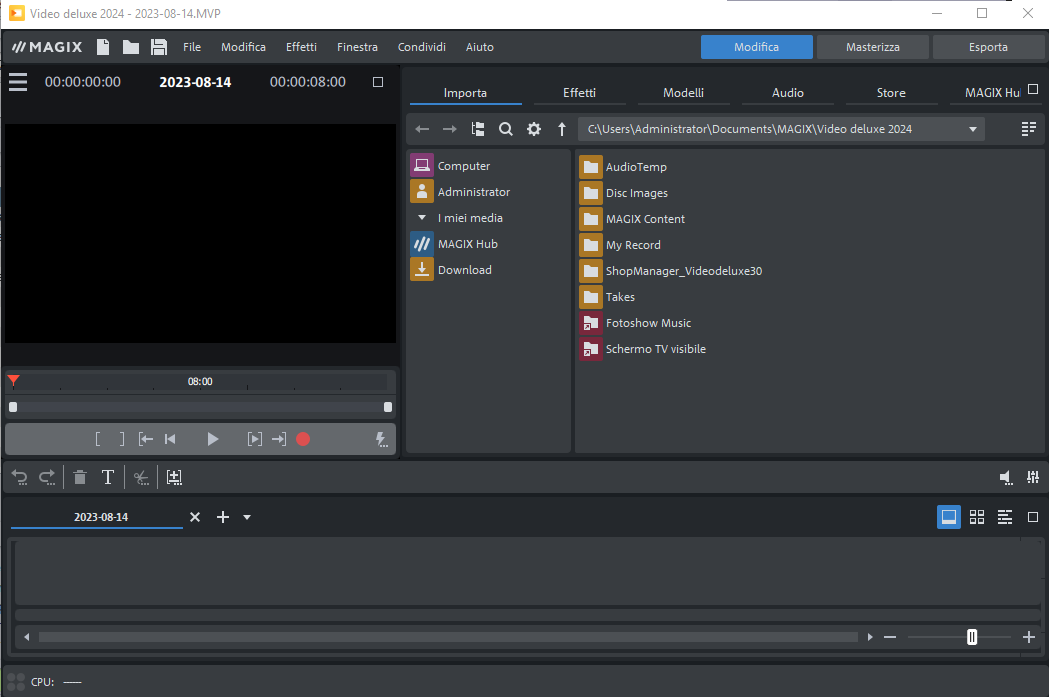Switch to storyboard mode view
This screenshot has width=1049, height=697.
point(949,517)
